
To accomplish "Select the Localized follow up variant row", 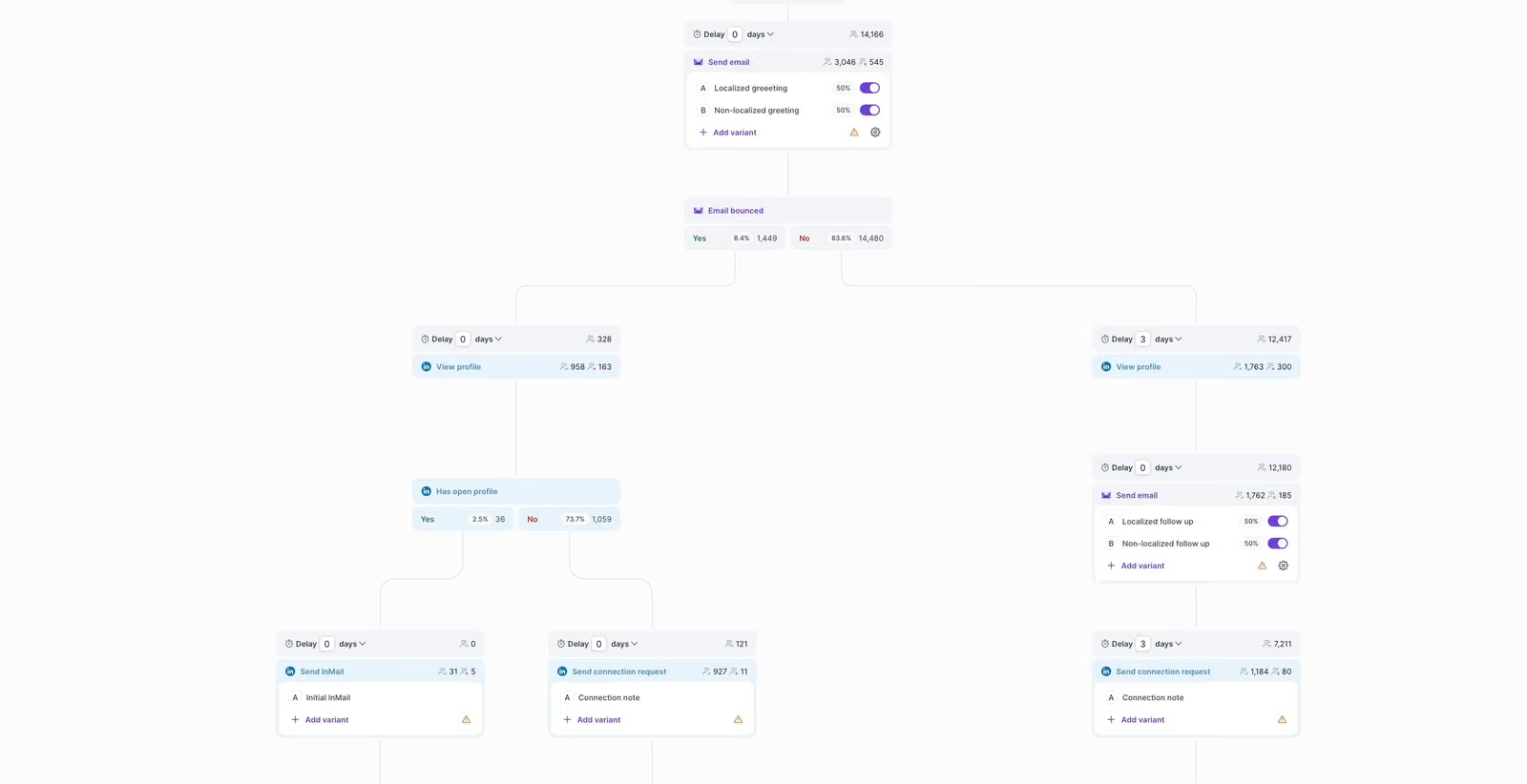I will pos(1196,521).
